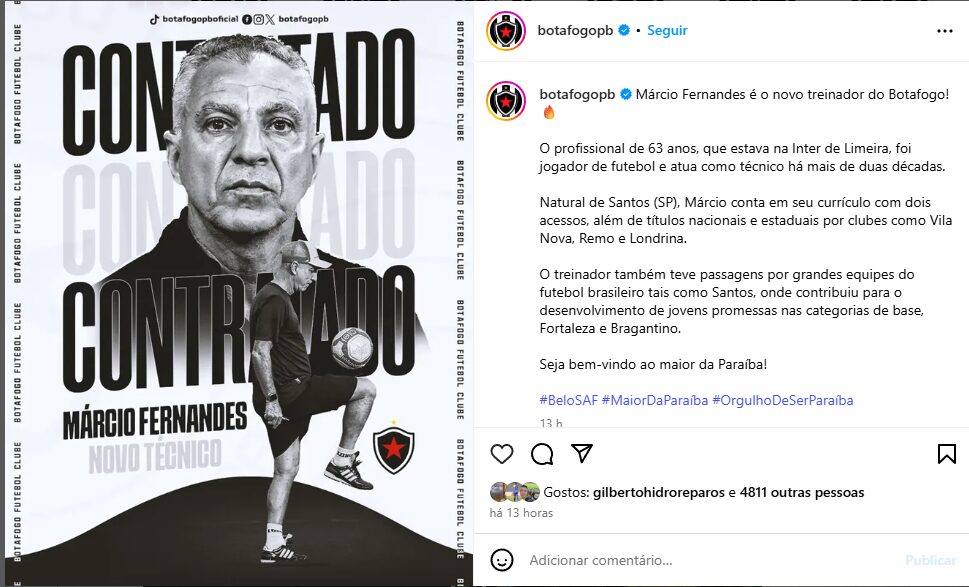Screen dimensions: 969x587
Task: Click the Adicionar comentário field
Action: click(711, 560)
